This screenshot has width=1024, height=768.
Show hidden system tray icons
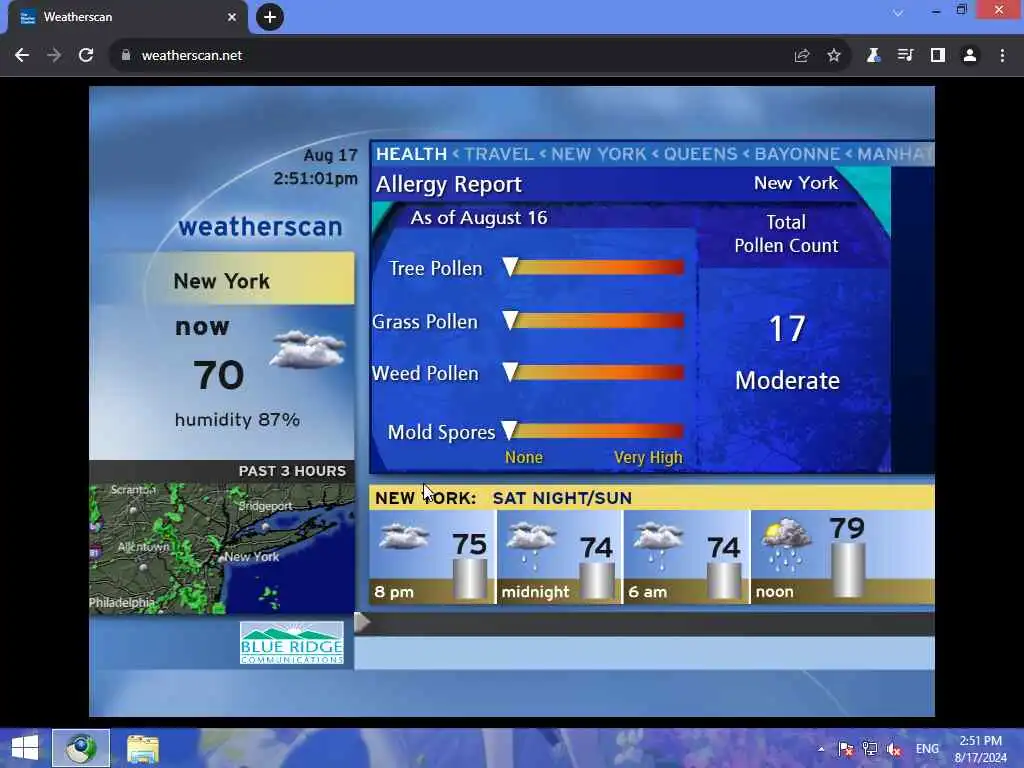coord(821,749)
